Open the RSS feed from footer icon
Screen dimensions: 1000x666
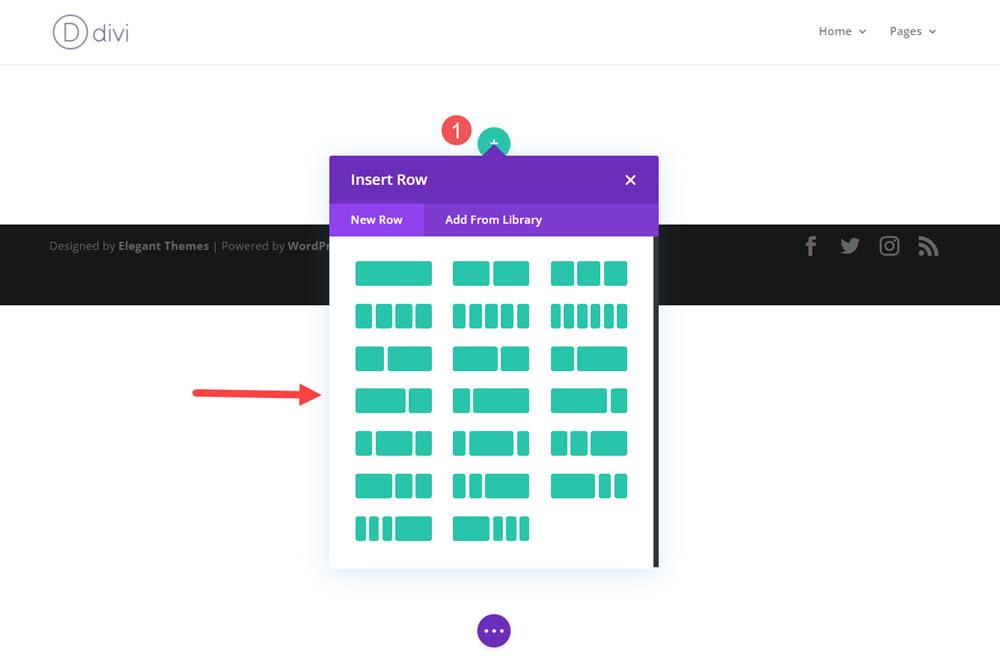(928, 245)
